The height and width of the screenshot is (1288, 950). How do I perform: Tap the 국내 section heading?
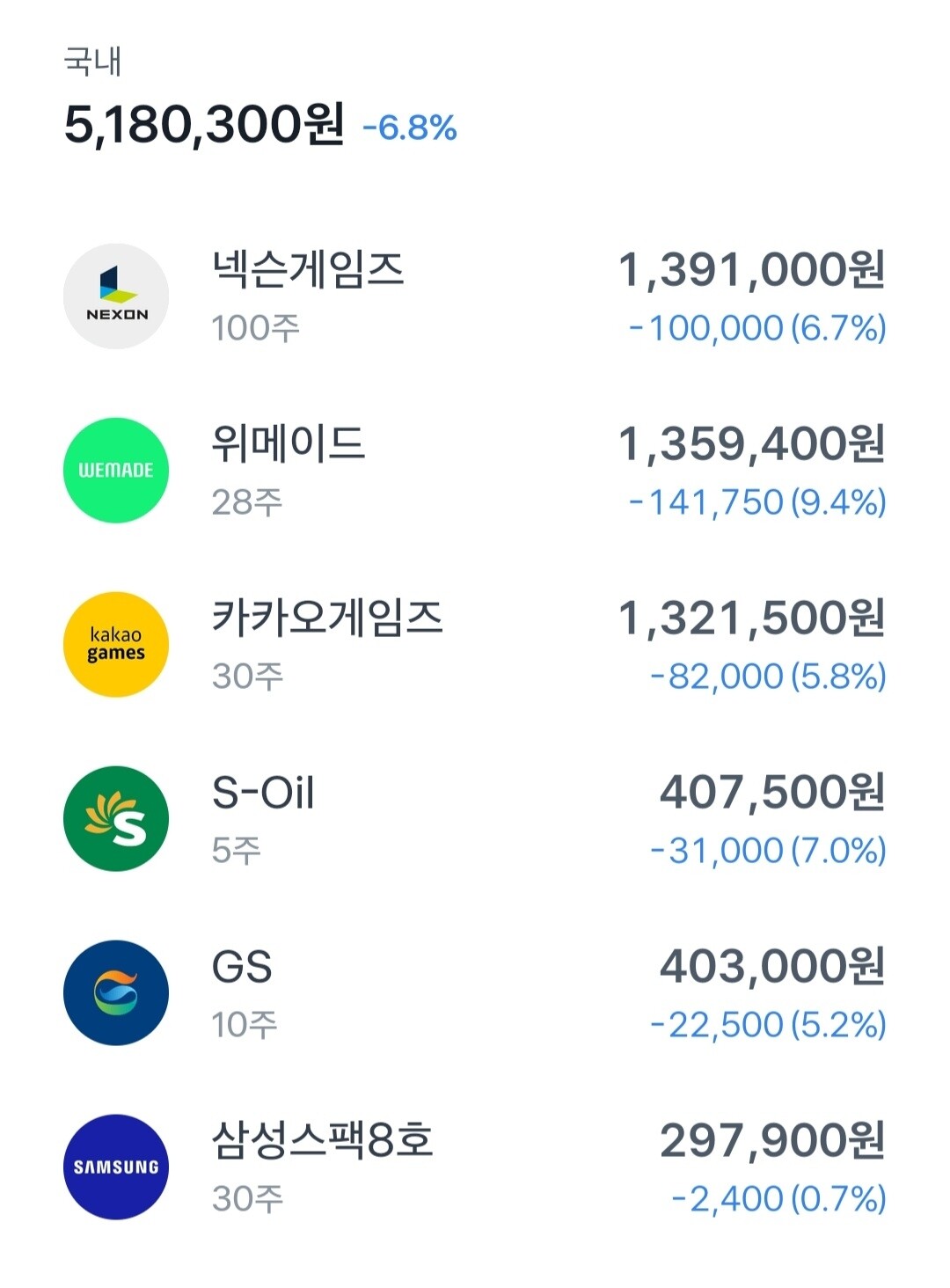(92, 62)
